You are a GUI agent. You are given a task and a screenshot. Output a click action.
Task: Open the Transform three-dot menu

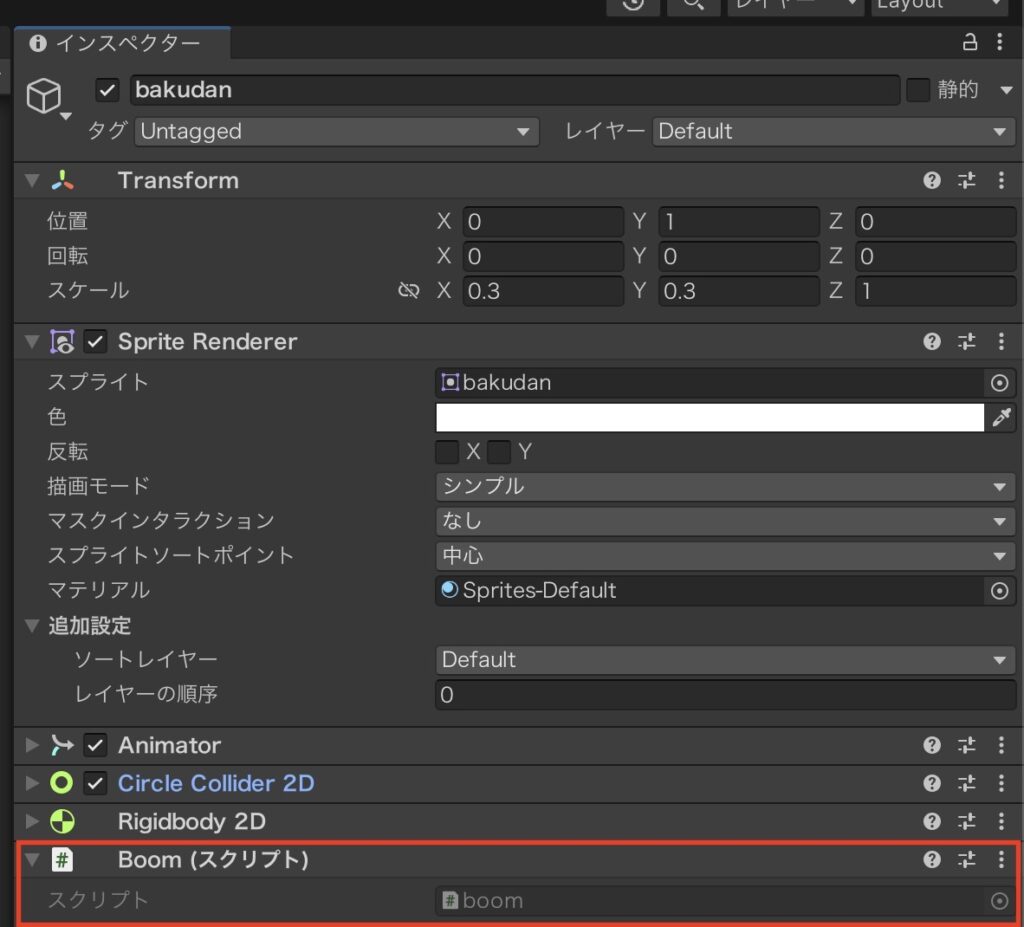1001,180
